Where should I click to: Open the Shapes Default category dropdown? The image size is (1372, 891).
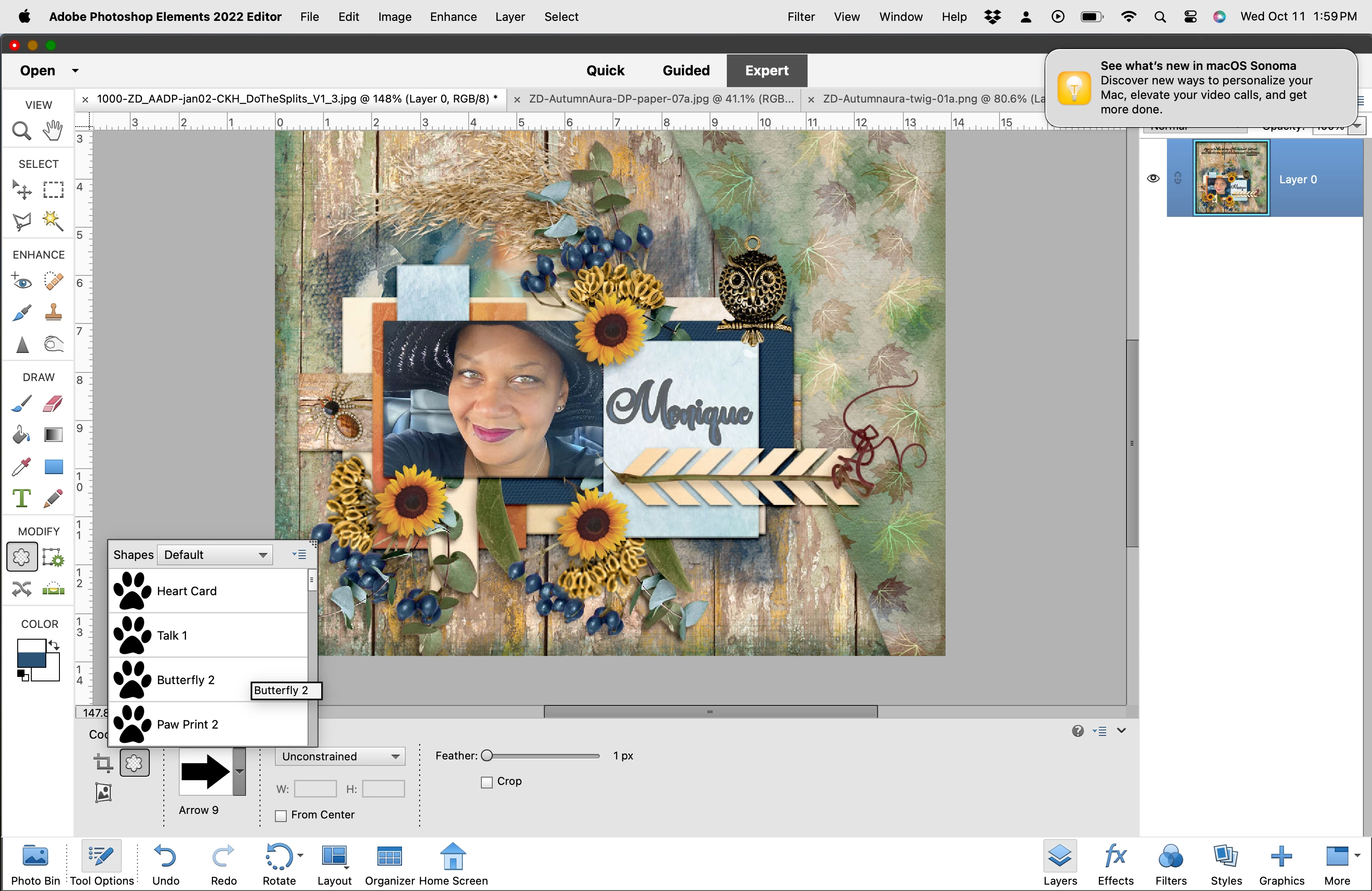coord(215,554)
